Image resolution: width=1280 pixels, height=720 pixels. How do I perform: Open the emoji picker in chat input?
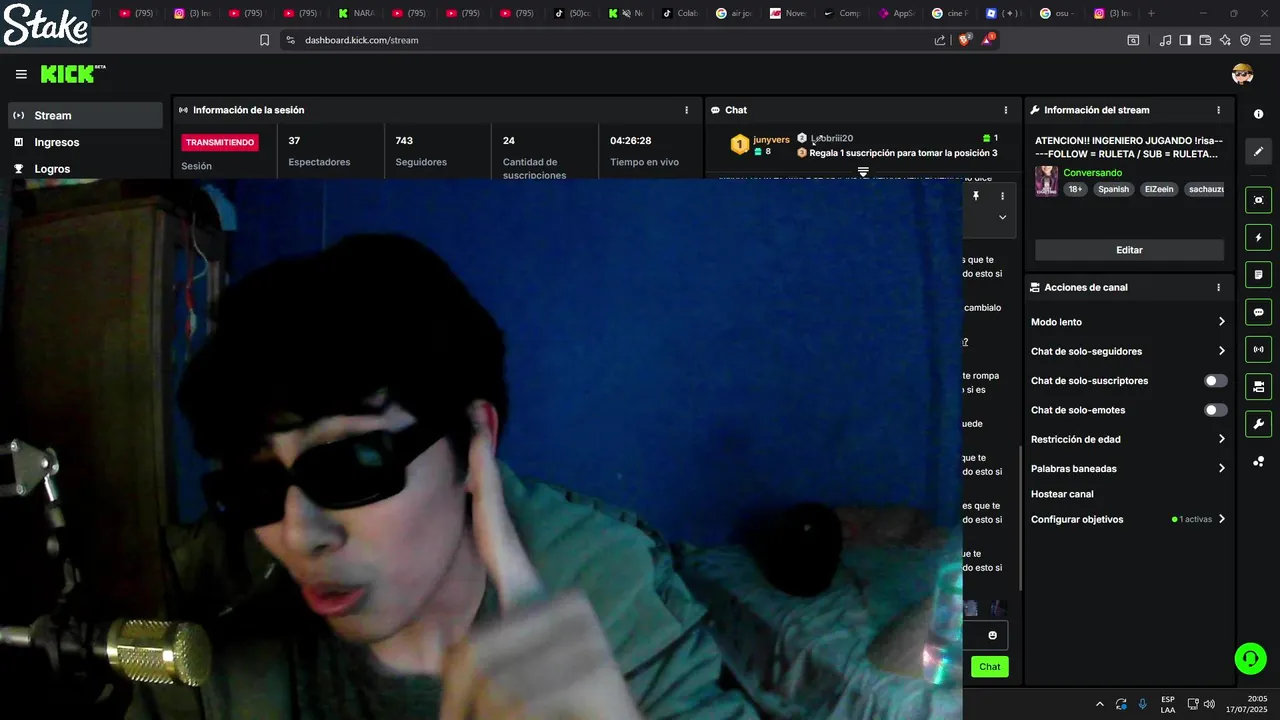(x=992, y=635)
